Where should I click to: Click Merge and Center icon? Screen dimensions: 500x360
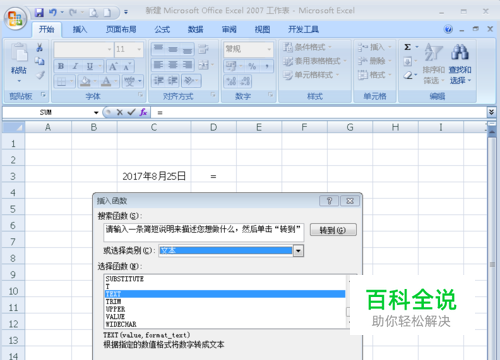[203, 65]
